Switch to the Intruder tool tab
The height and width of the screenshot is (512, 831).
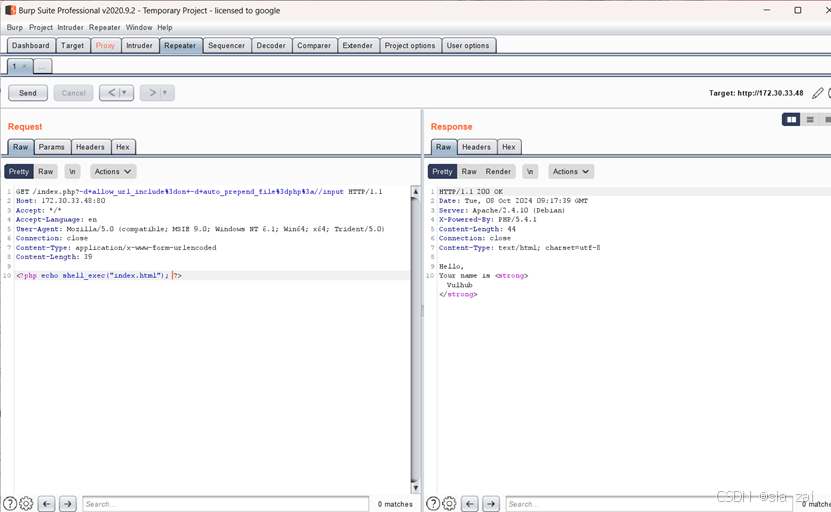pyautogui.click(x=139, y=46)
